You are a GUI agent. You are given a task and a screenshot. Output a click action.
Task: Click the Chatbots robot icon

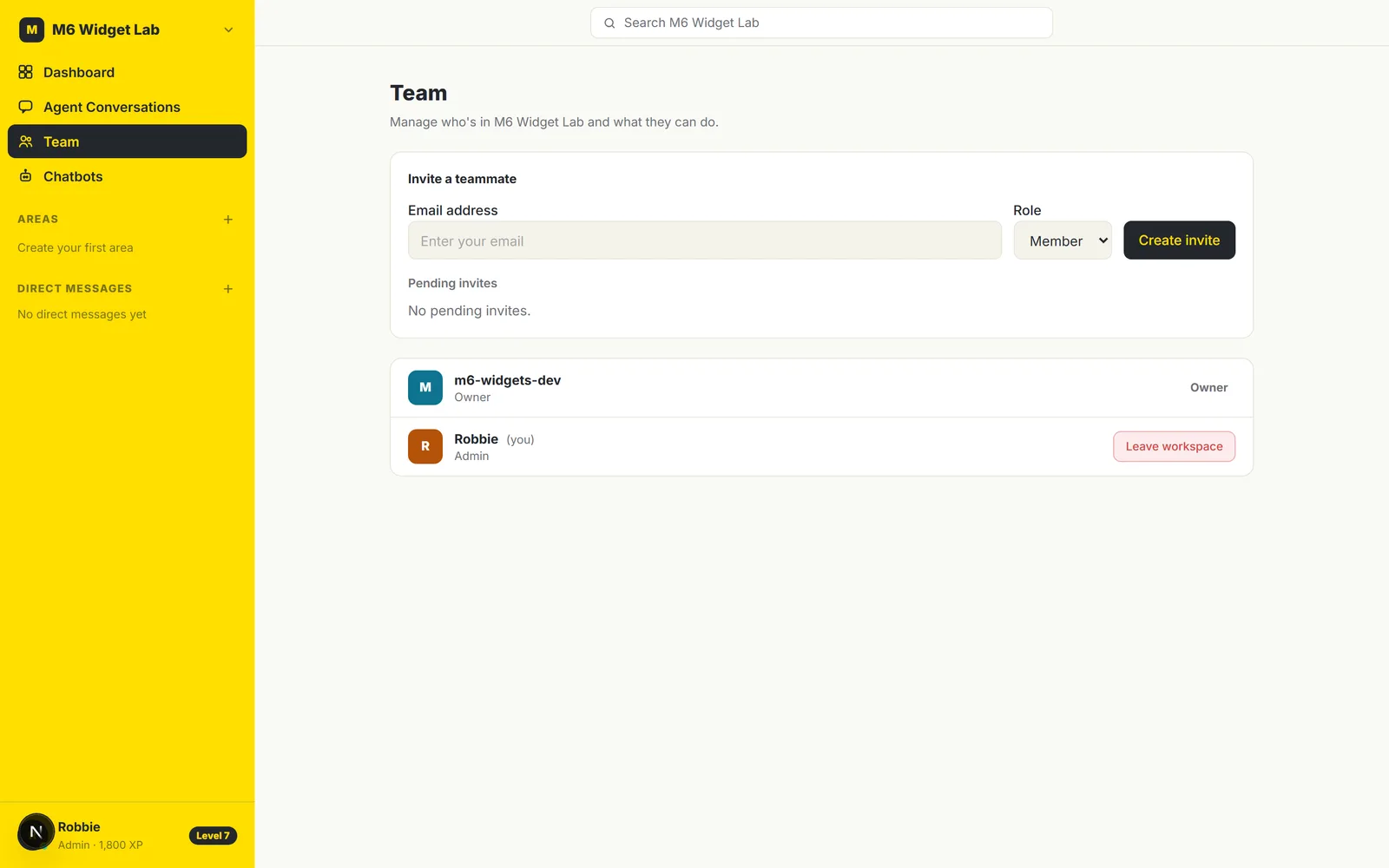pyautogui.click(x=26, y=176)
